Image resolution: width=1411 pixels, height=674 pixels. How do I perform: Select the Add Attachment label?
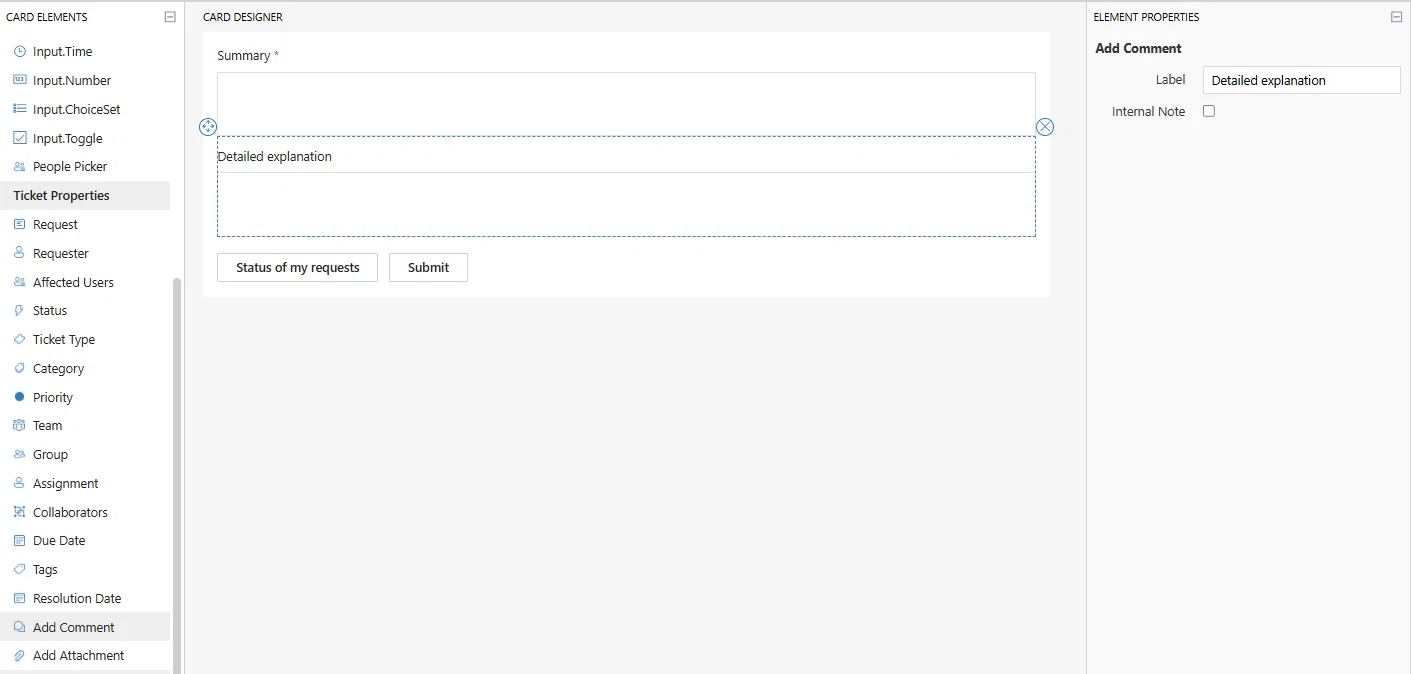tap(79, 655)
